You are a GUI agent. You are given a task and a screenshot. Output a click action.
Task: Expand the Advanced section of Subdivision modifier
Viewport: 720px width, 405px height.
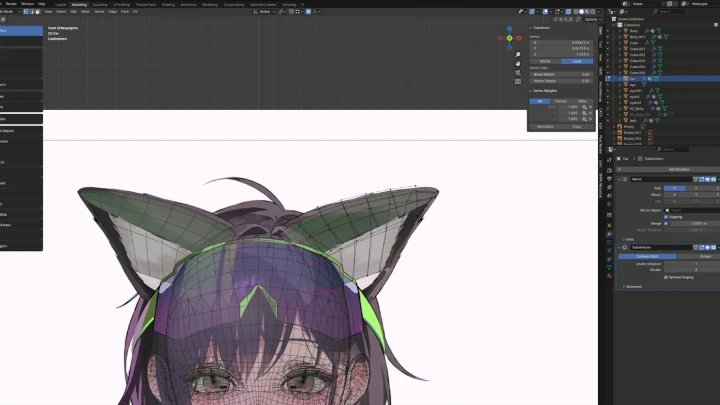click(x=624, y=287)
